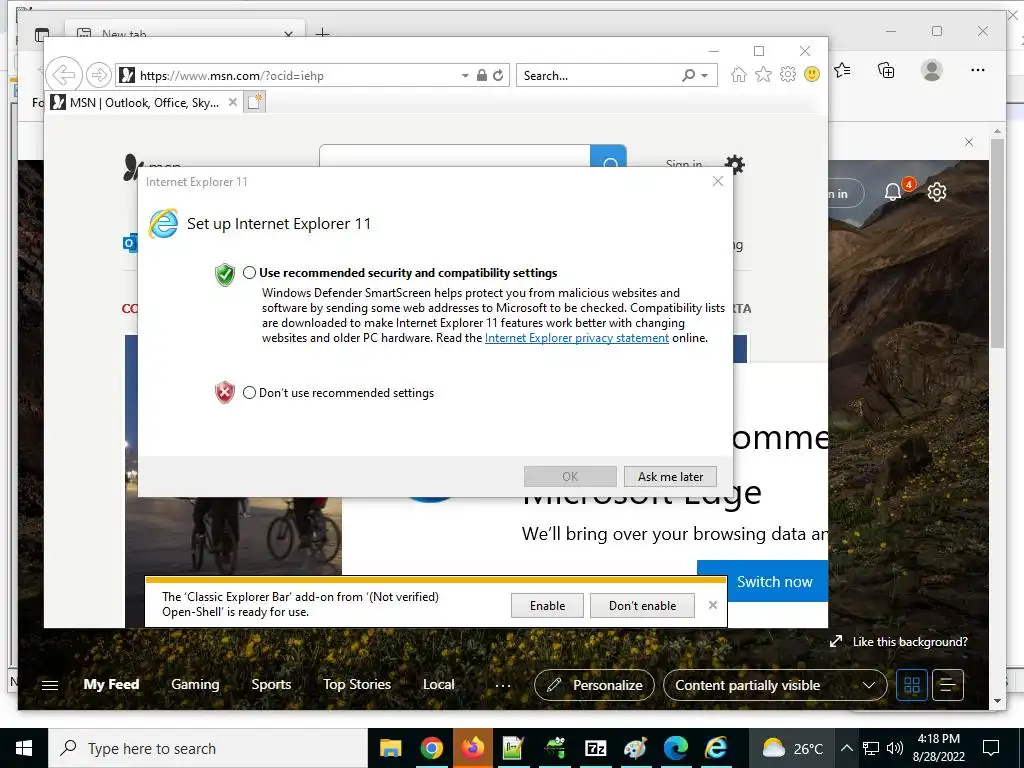
Task: Open the Edge profile avatar
Action: (931, 70)
